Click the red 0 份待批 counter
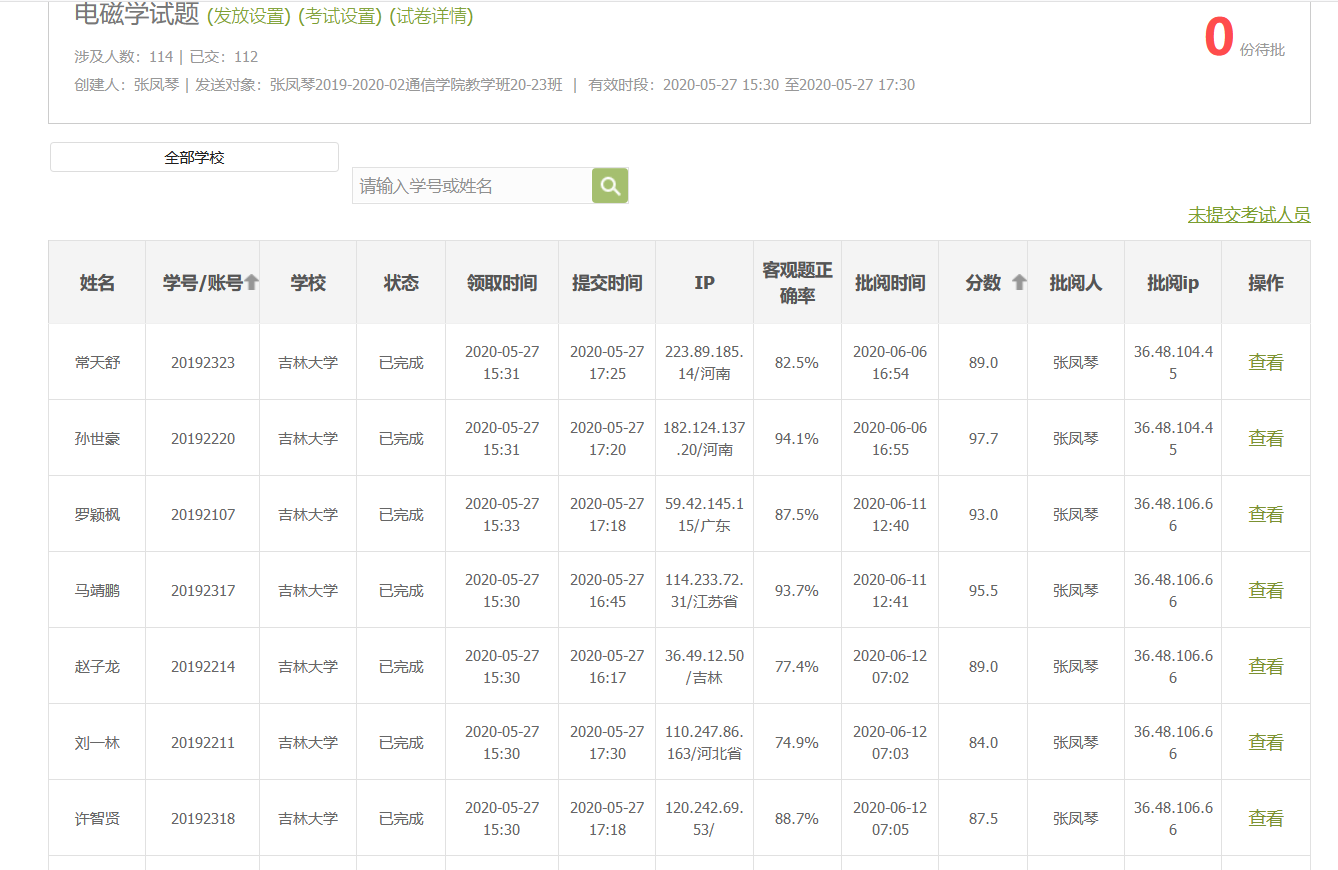The width and height of the screenshot is (1338, 870). click(1244, 38)
